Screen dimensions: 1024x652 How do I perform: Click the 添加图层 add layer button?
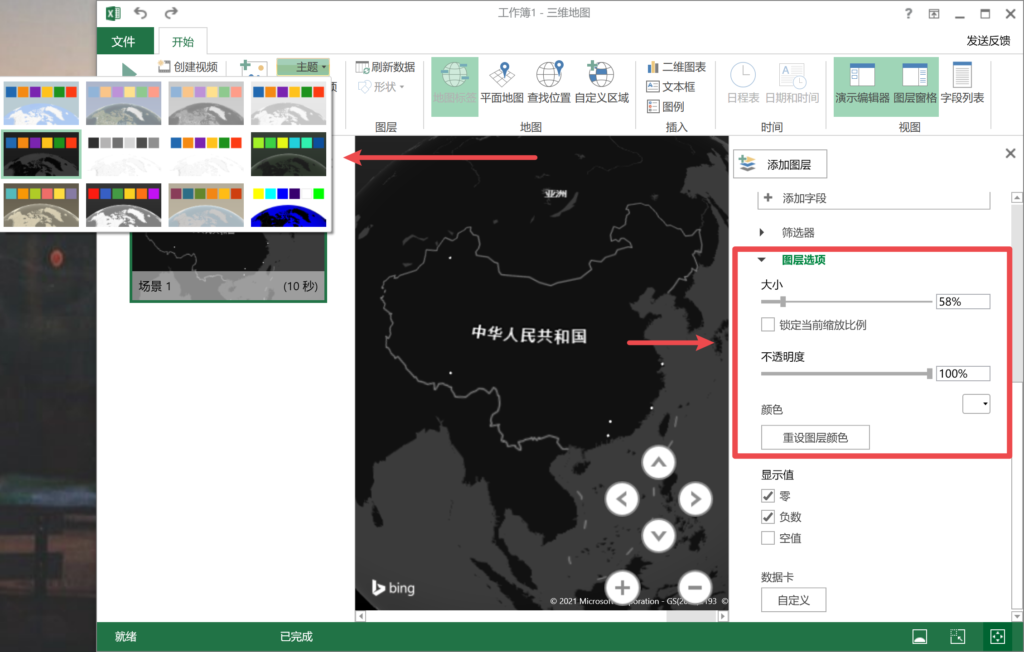780,164
